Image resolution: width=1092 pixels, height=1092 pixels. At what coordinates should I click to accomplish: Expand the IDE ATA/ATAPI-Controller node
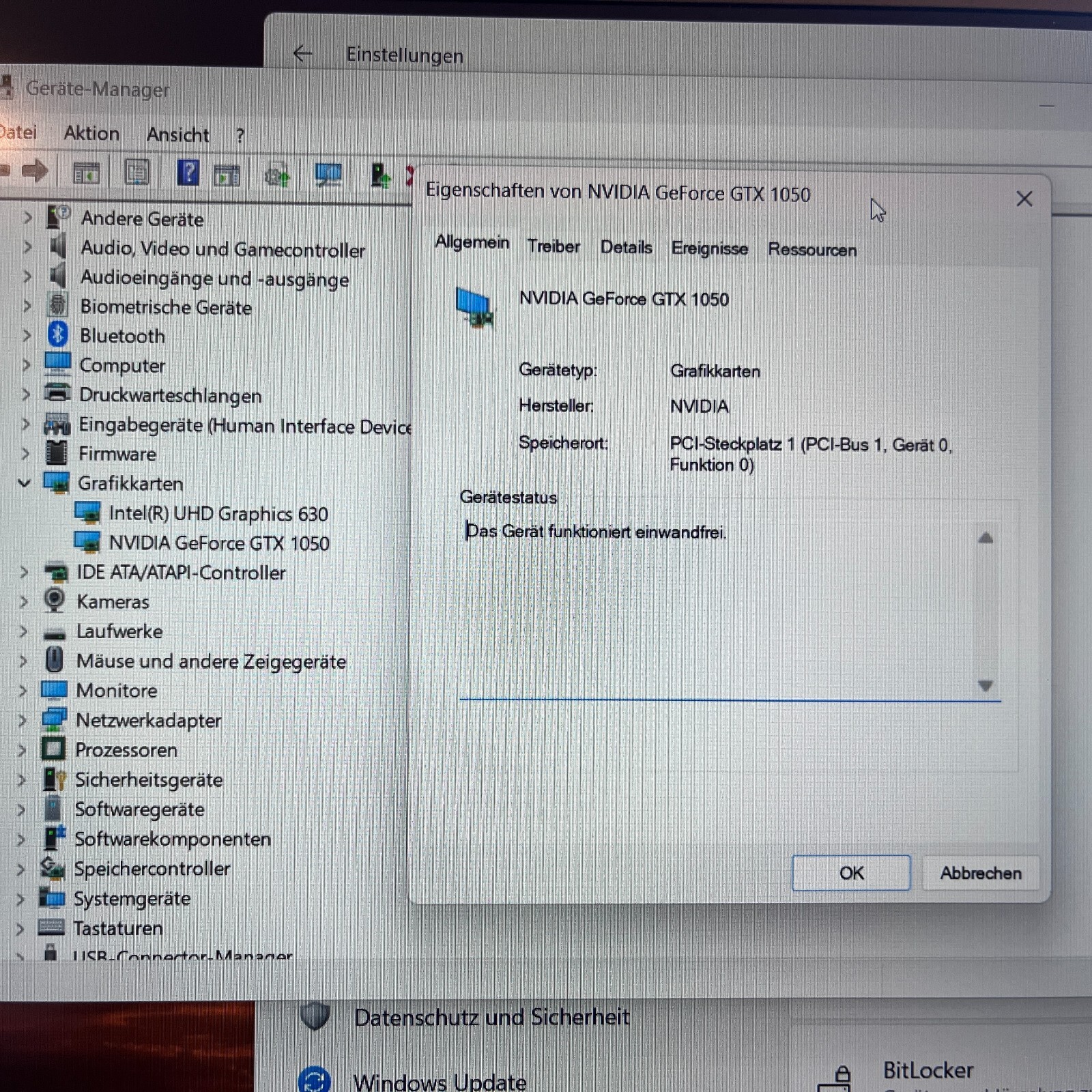[24, 571]
